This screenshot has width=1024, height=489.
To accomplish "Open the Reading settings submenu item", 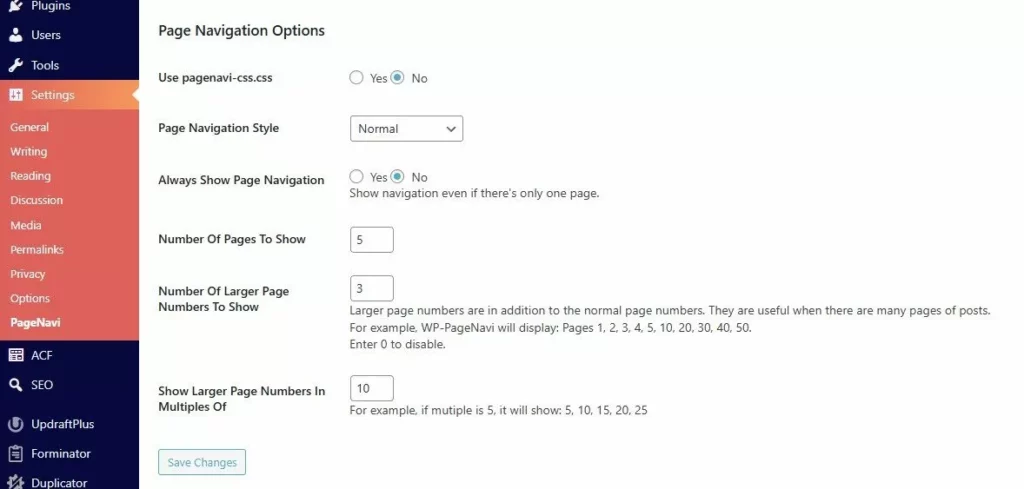I will click(30, 176).
